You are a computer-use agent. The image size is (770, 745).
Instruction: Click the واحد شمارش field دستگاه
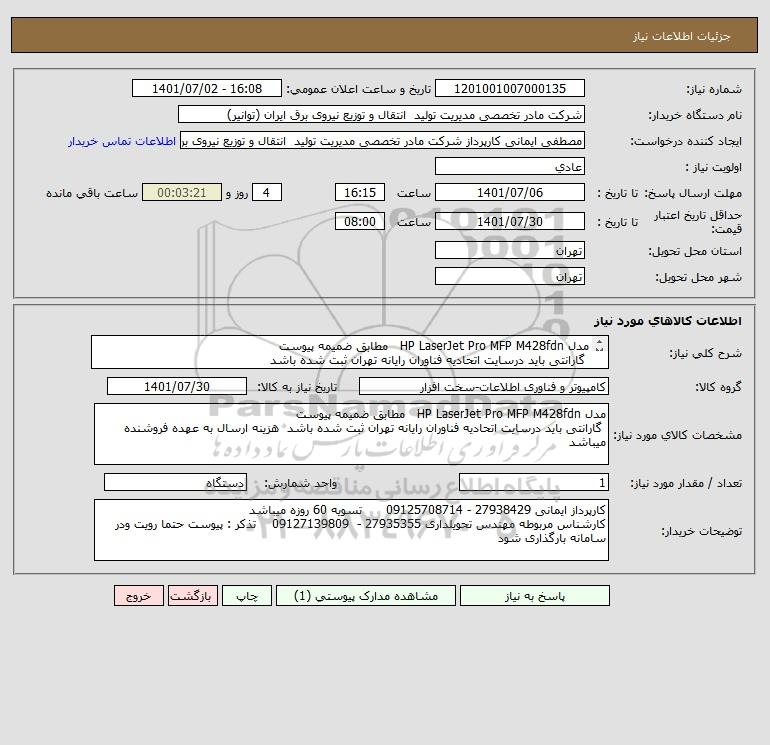175,483
